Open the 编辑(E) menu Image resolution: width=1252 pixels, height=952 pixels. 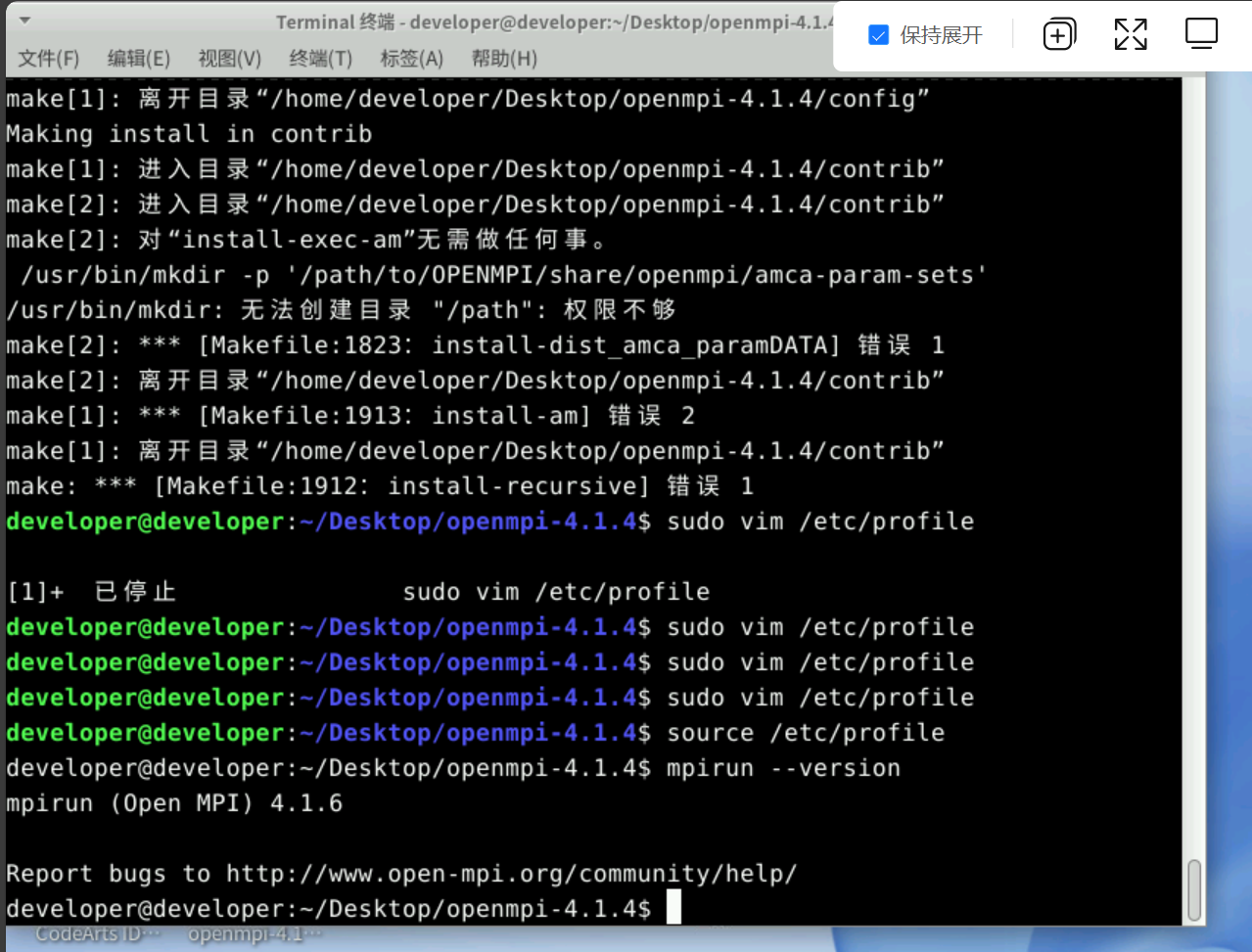tap(139, 59)
